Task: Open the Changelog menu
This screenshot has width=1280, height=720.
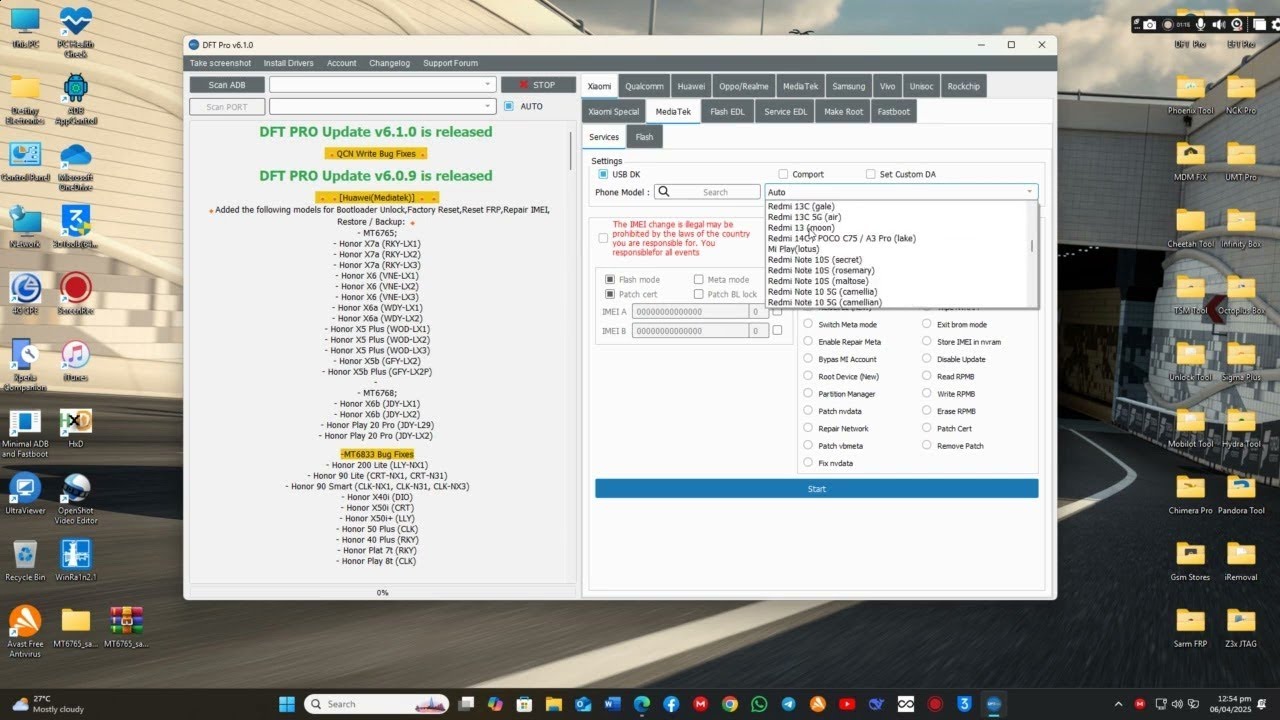Action: [x=389, y=63]
